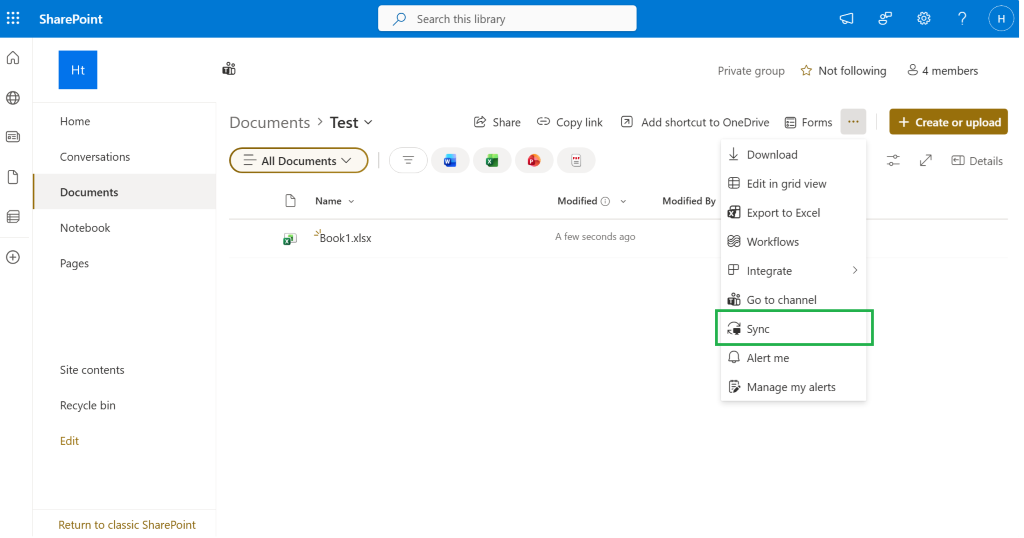
Task: Go to Home in site navigation
Action: tap(75, 121)
